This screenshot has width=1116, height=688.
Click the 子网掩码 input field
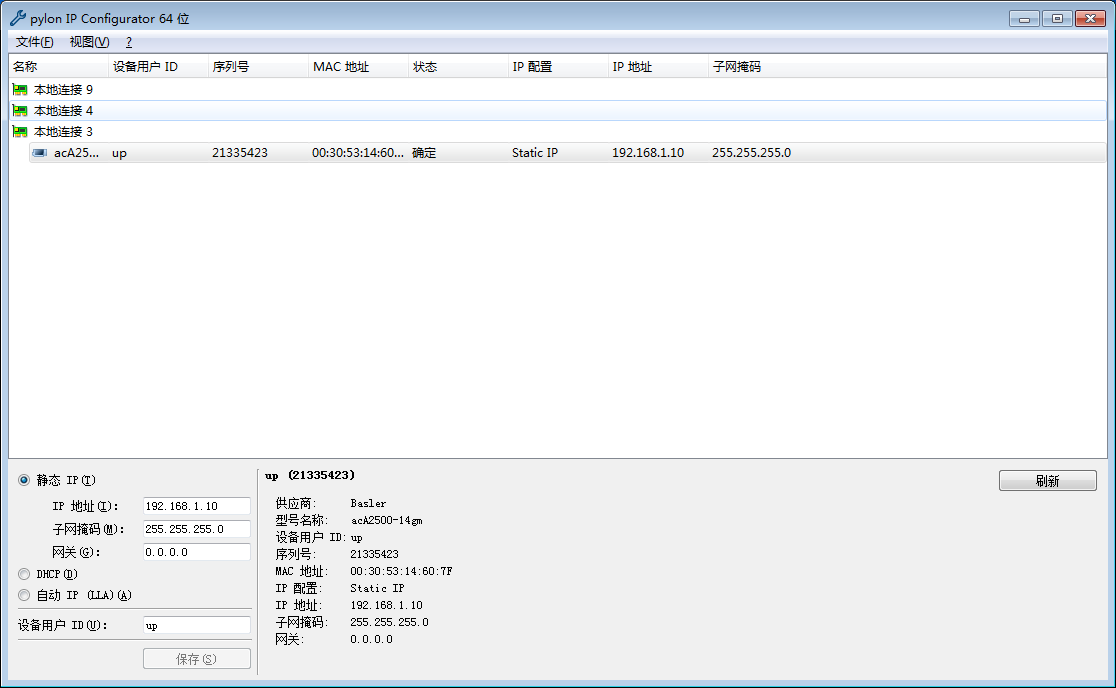pyautogui.click(x=196, y=529)
